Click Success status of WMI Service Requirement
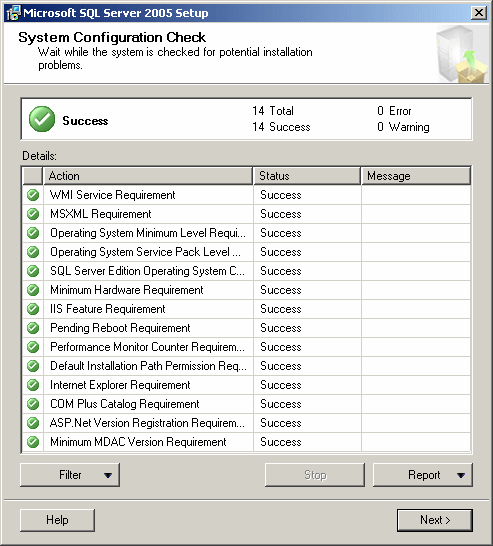 281,195
